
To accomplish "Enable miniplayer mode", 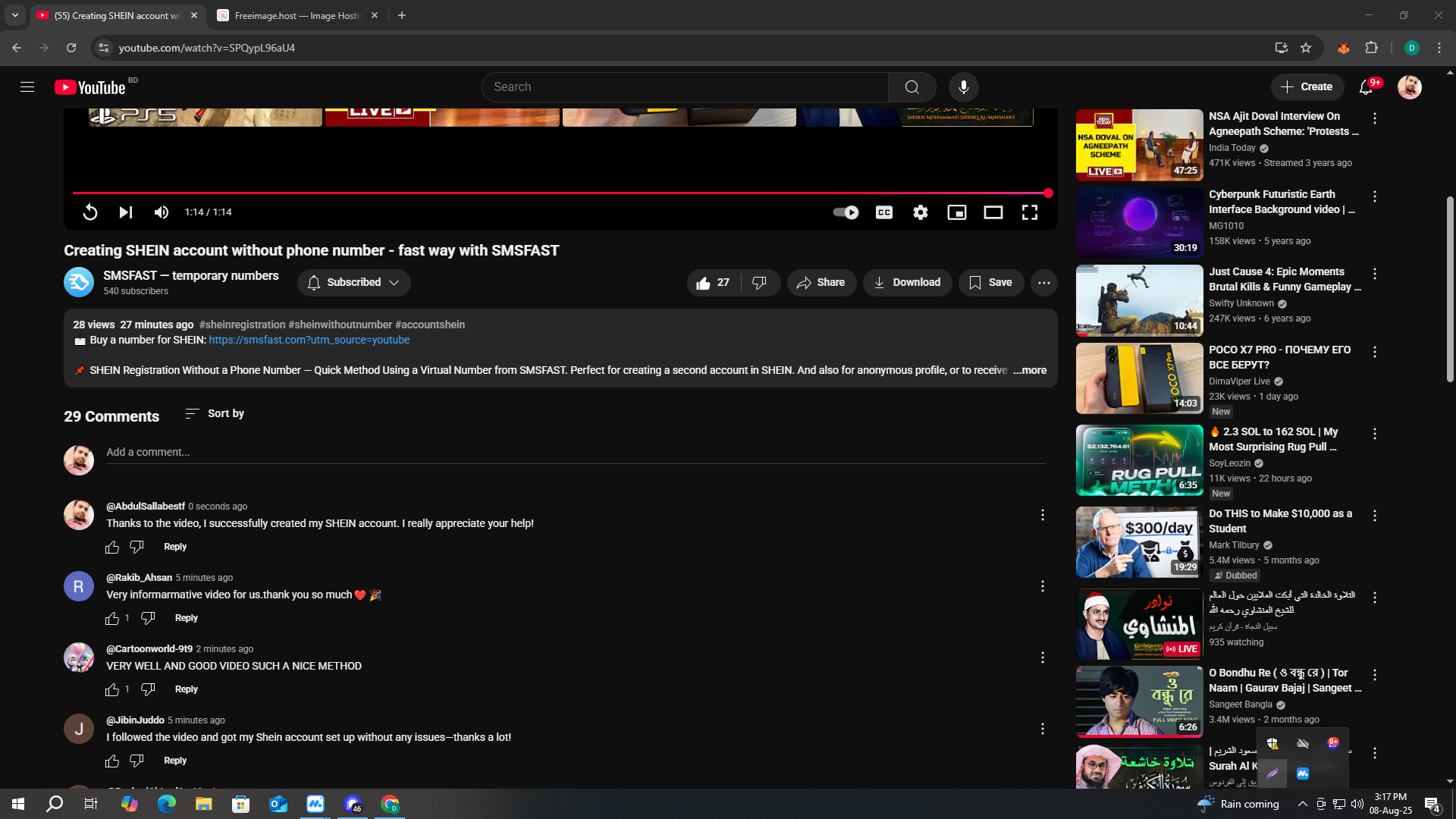I will (957, 212).
